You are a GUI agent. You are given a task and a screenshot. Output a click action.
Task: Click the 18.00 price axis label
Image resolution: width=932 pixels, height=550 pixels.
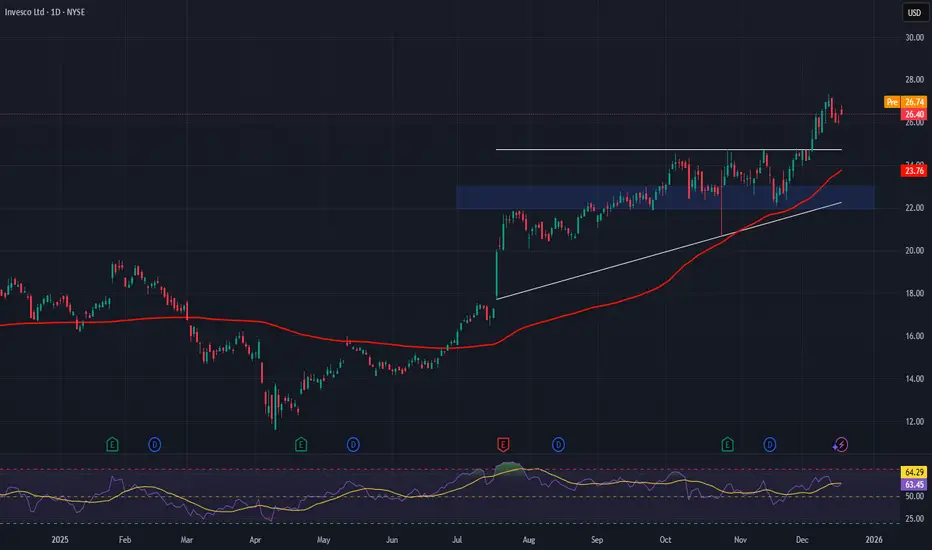(x=914, y=294)
